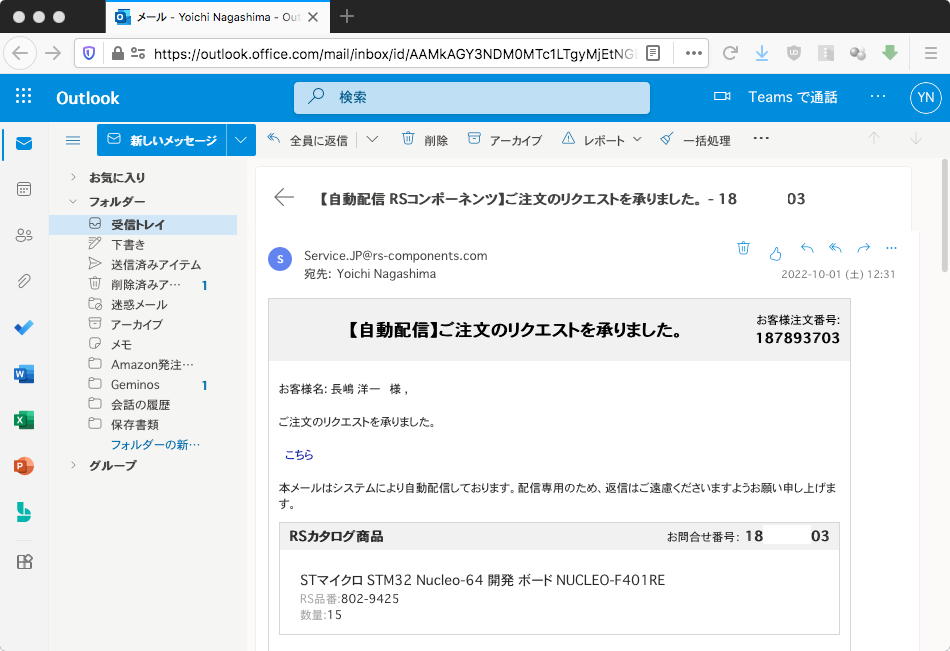This screenshot has height=651, width=950.
Task: Click the tracking protection shield icon
Action: click(x=89, y=53)
